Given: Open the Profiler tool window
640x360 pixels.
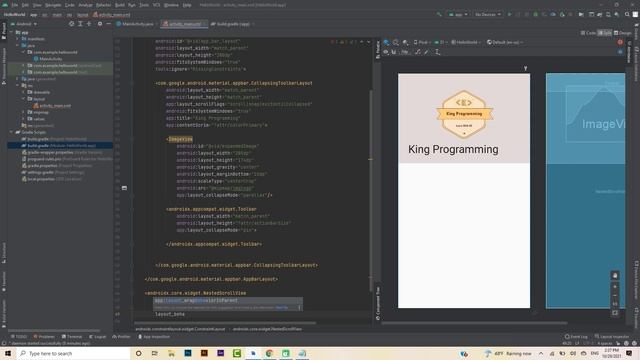Looking at the screenshot, I should pos(121,337).
